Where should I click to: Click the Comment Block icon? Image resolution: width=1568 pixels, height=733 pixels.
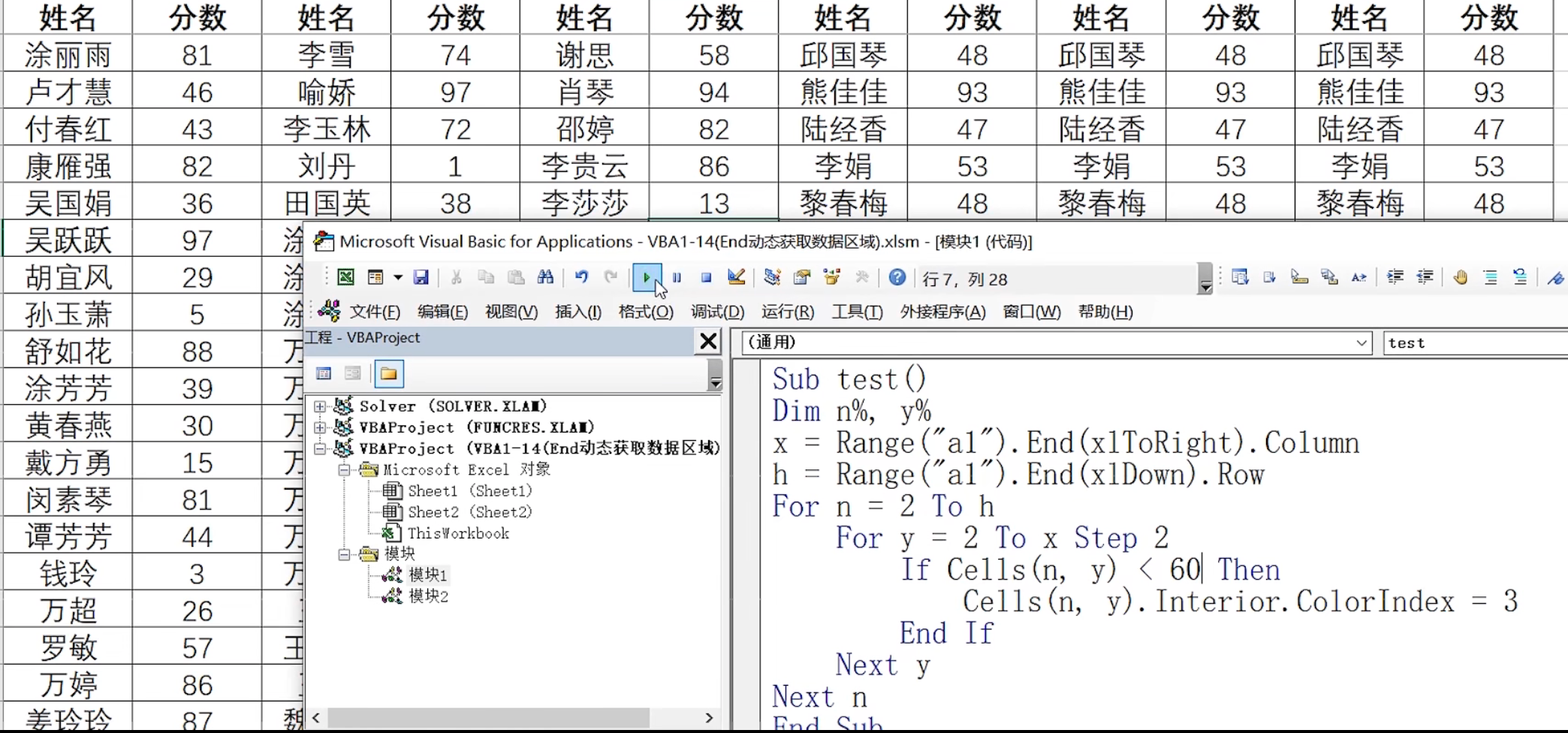[1491, 277]
